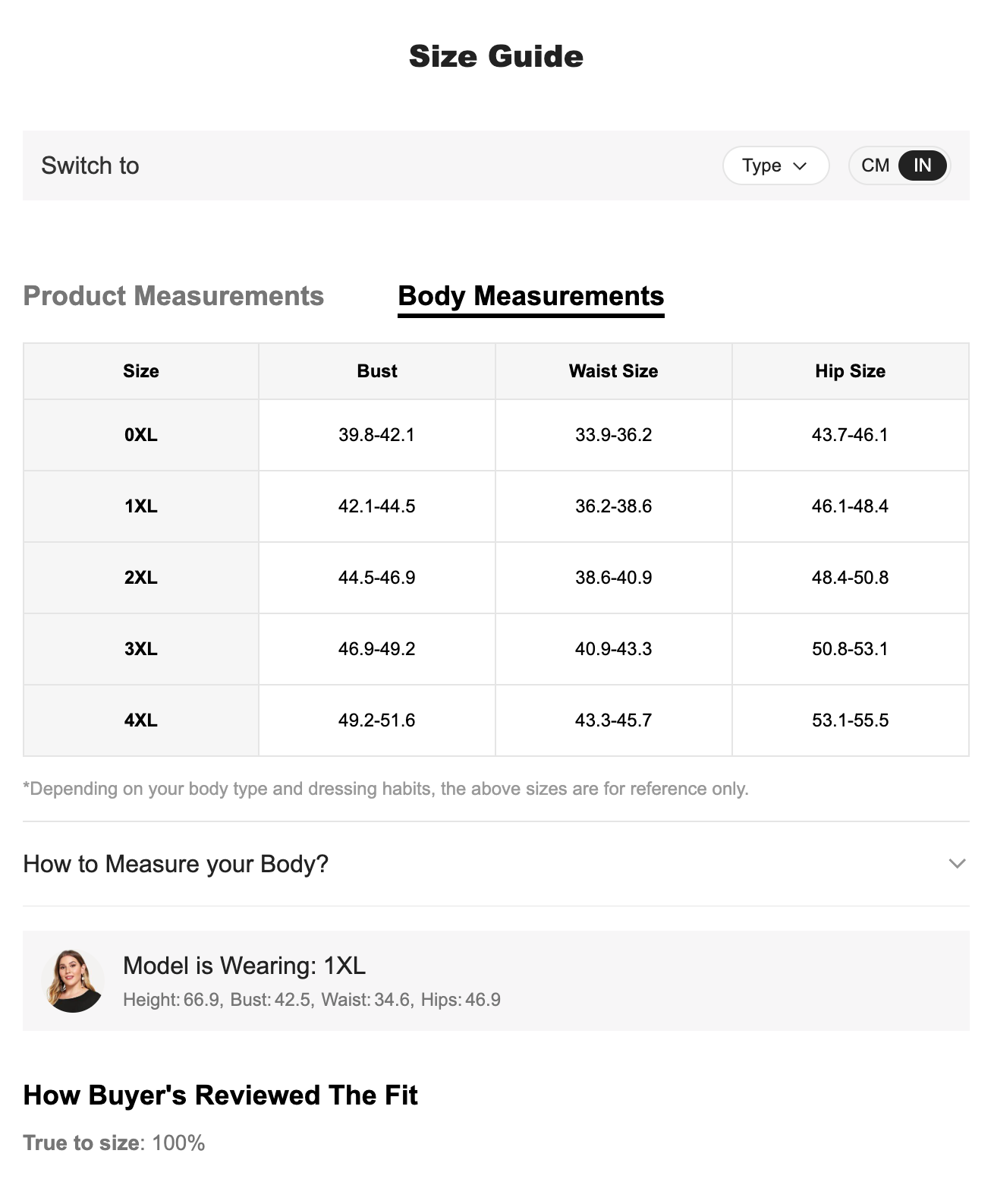
Task: Click the Hip Size column header
Action: click(x=850, y=371)
